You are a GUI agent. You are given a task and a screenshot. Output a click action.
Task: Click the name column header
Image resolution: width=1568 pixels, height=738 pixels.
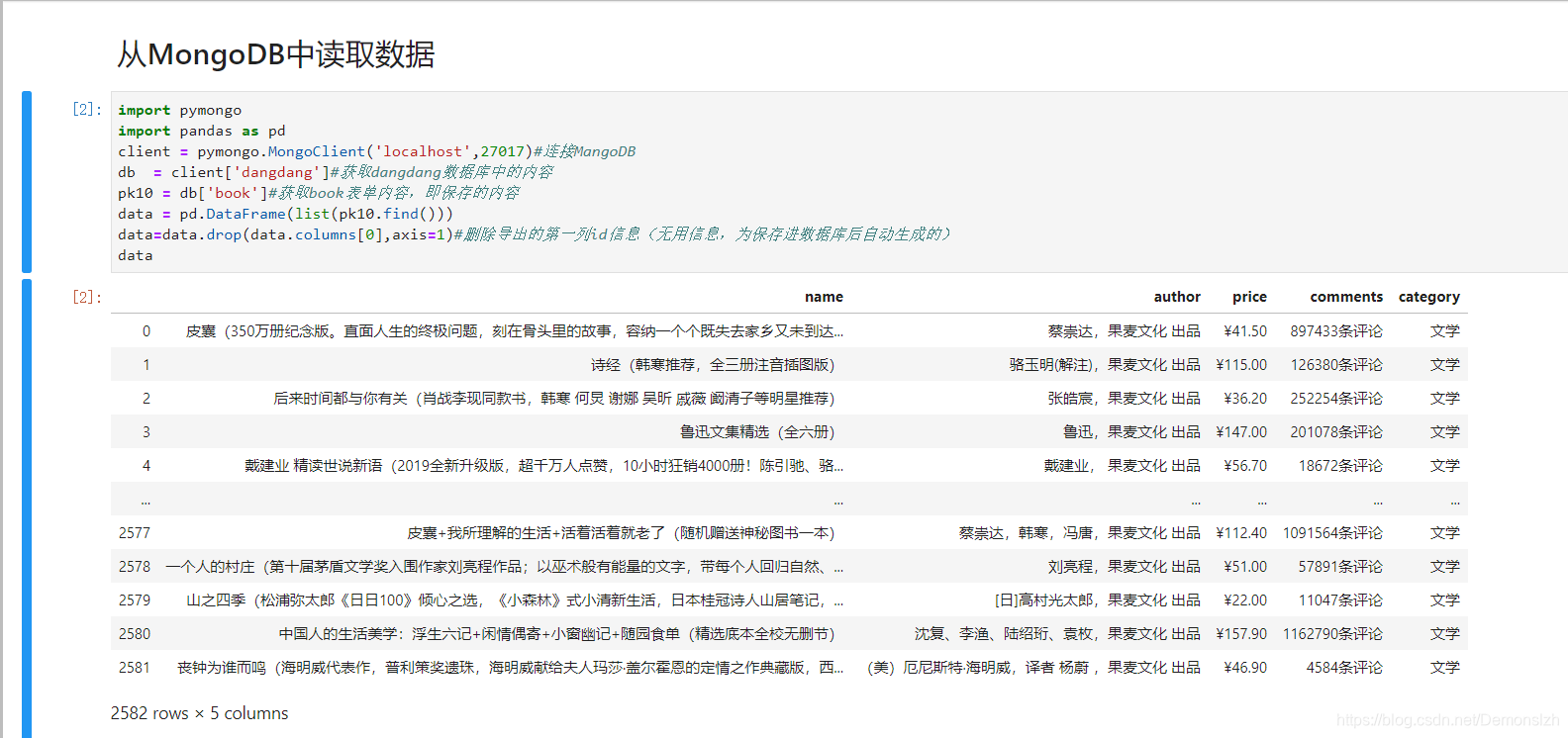pos(824,297)
